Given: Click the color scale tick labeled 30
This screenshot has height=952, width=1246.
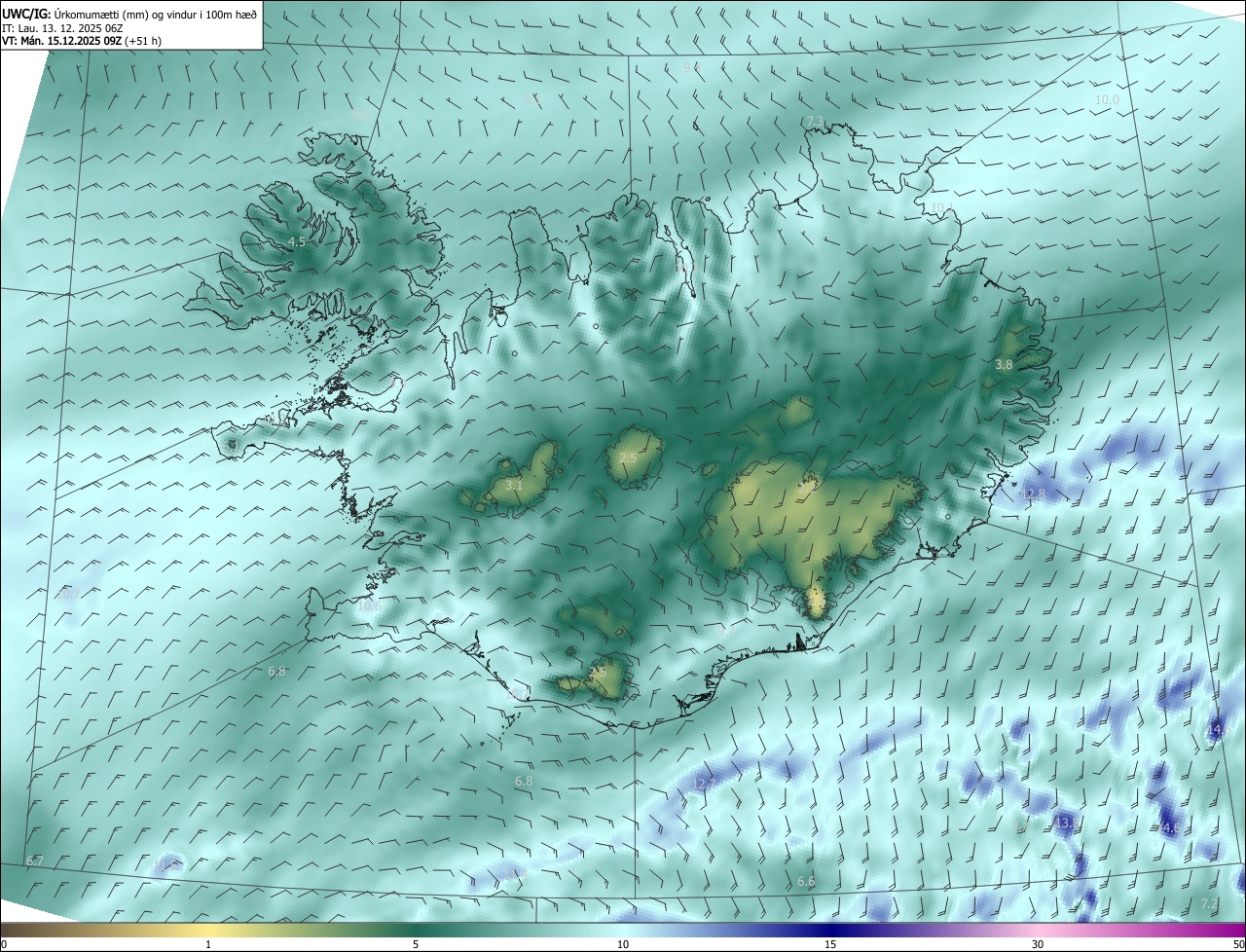Looking at the screenshot, I should tap(1038, 945).
